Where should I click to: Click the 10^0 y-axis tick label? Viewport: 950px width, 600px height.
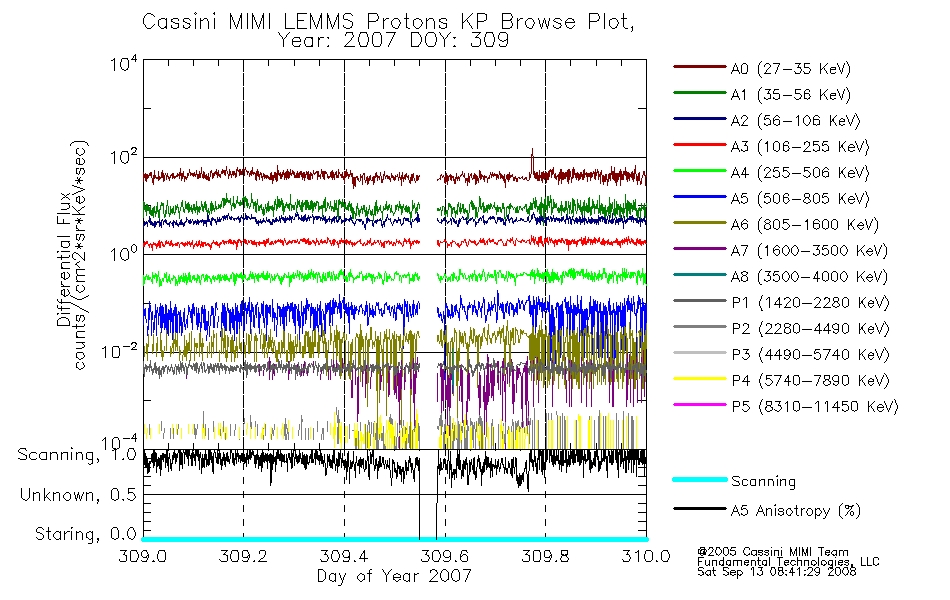(x=123, y=253)
